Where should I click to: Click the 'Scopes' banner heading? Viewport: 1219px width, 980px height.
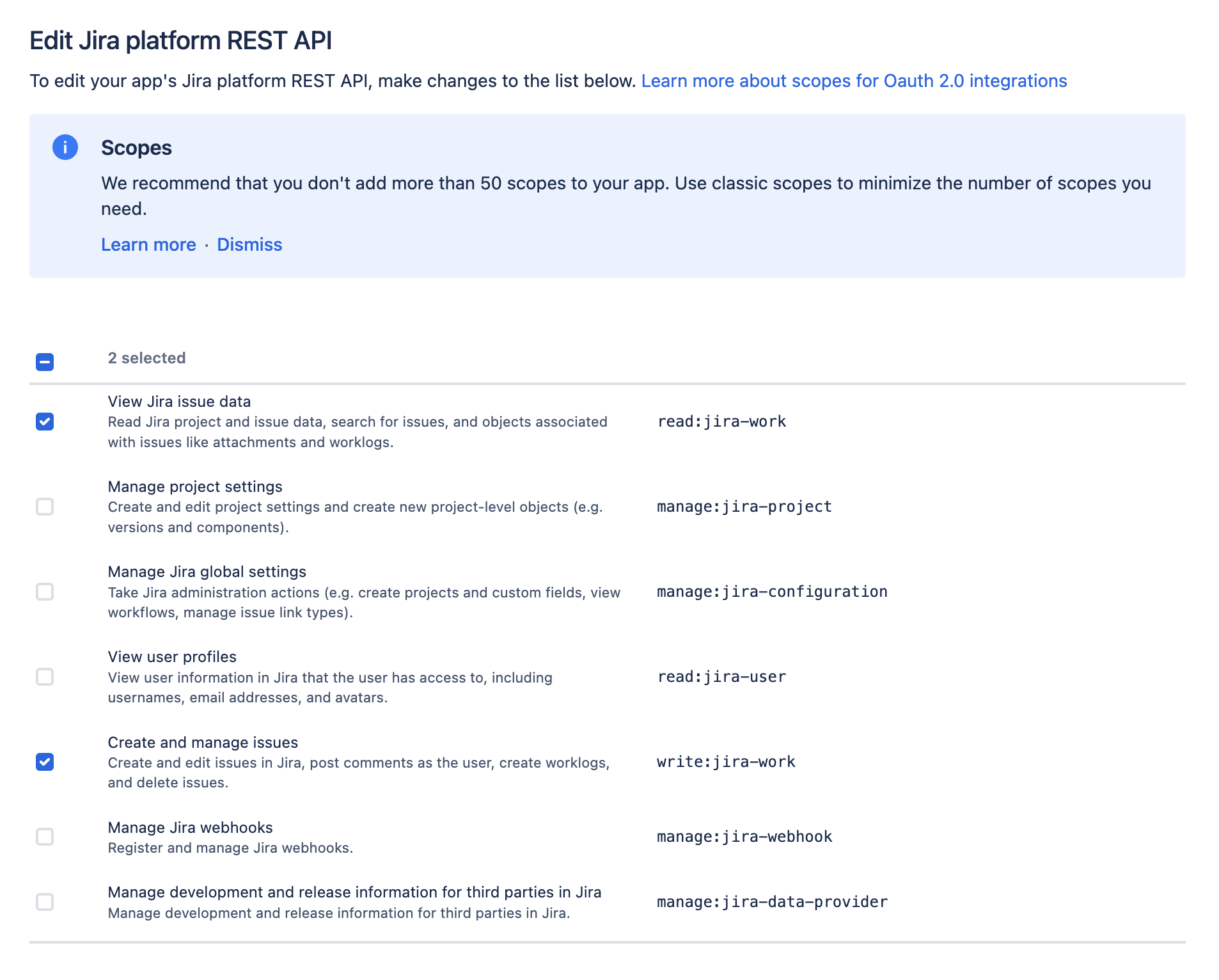point(136,148)
